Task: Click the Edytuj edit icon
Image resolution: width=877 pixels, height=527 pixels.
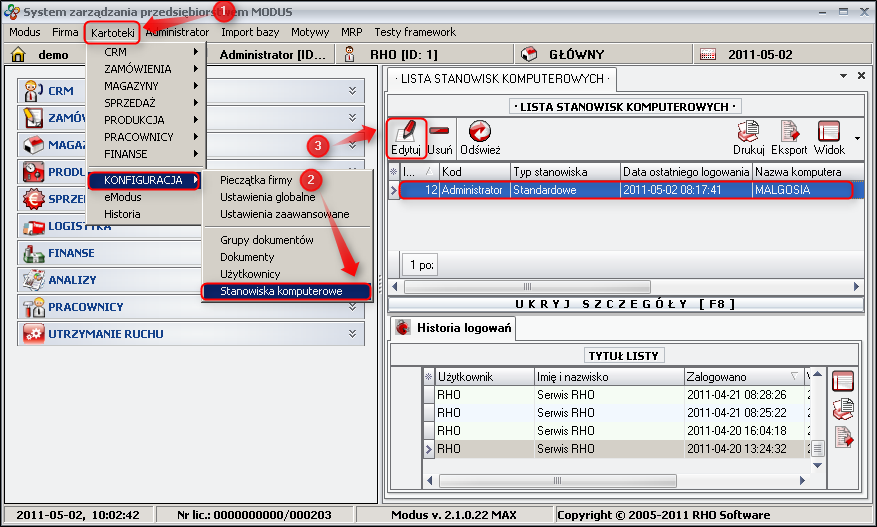Action: [405, 132]
